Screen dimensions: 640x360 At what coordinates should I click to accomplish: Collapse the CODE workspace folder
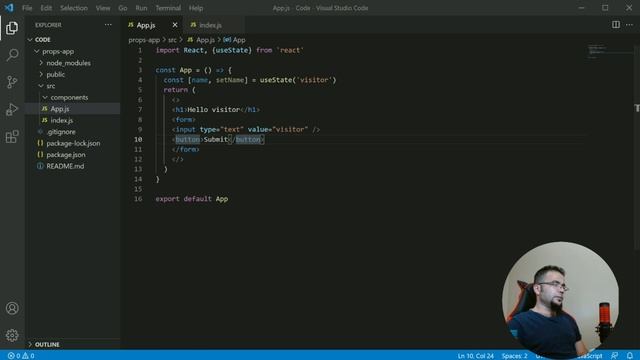click(x=30, y=40)
